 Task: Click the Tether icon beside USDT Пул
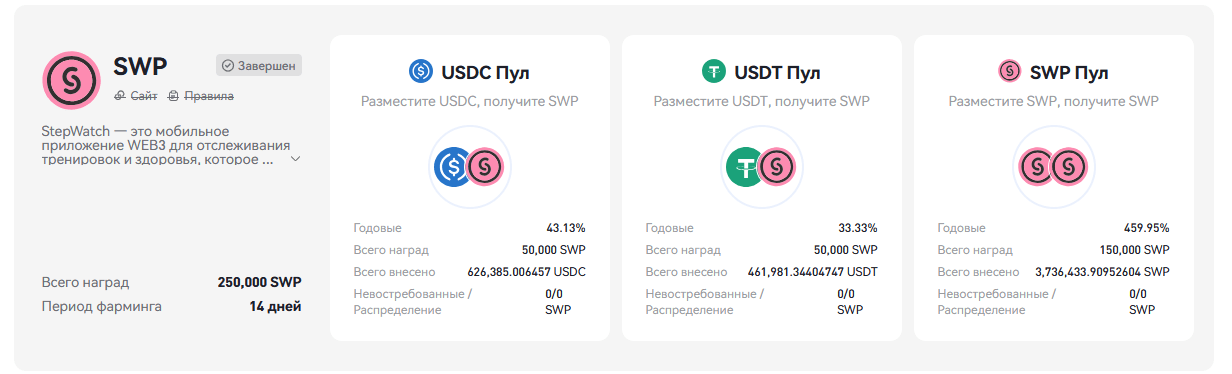point(713,72)
